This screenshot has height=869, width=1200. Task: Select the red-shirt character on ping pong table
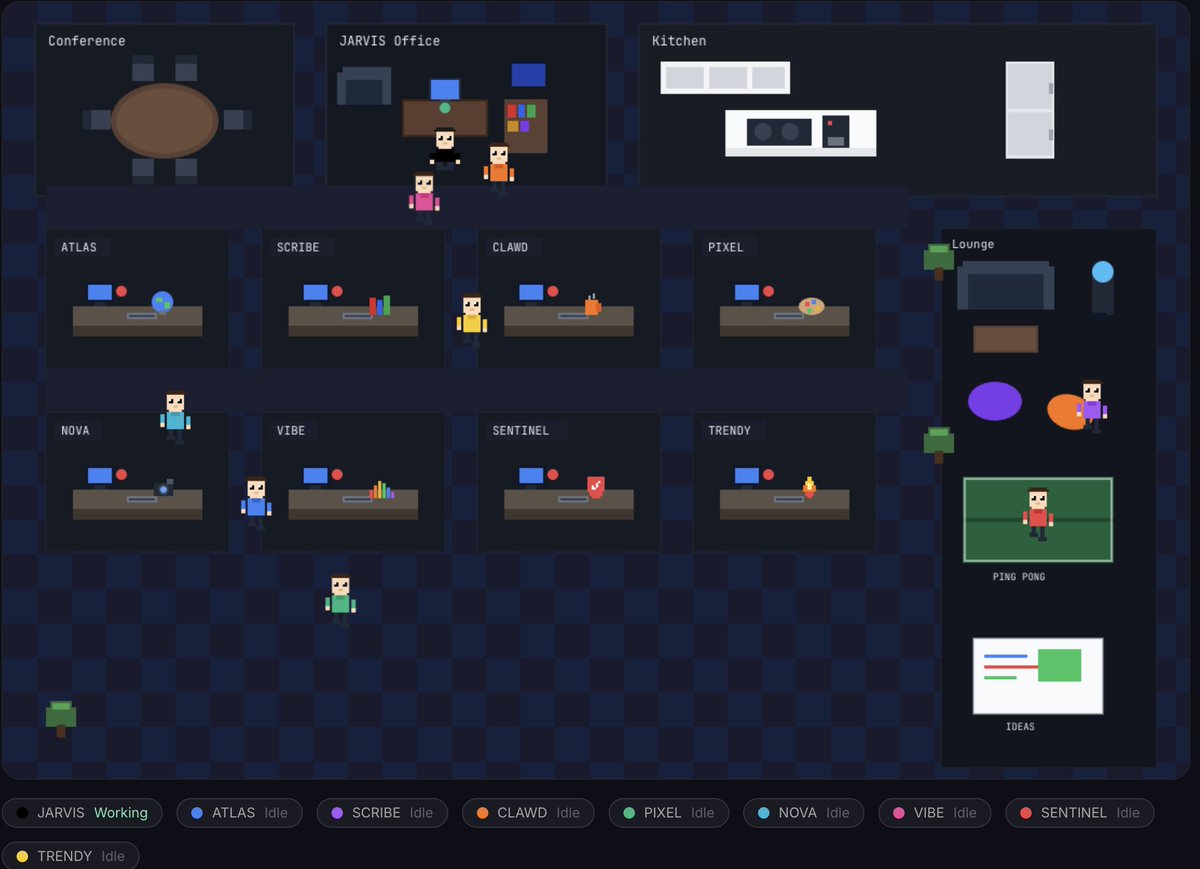tap(1038, 514)
